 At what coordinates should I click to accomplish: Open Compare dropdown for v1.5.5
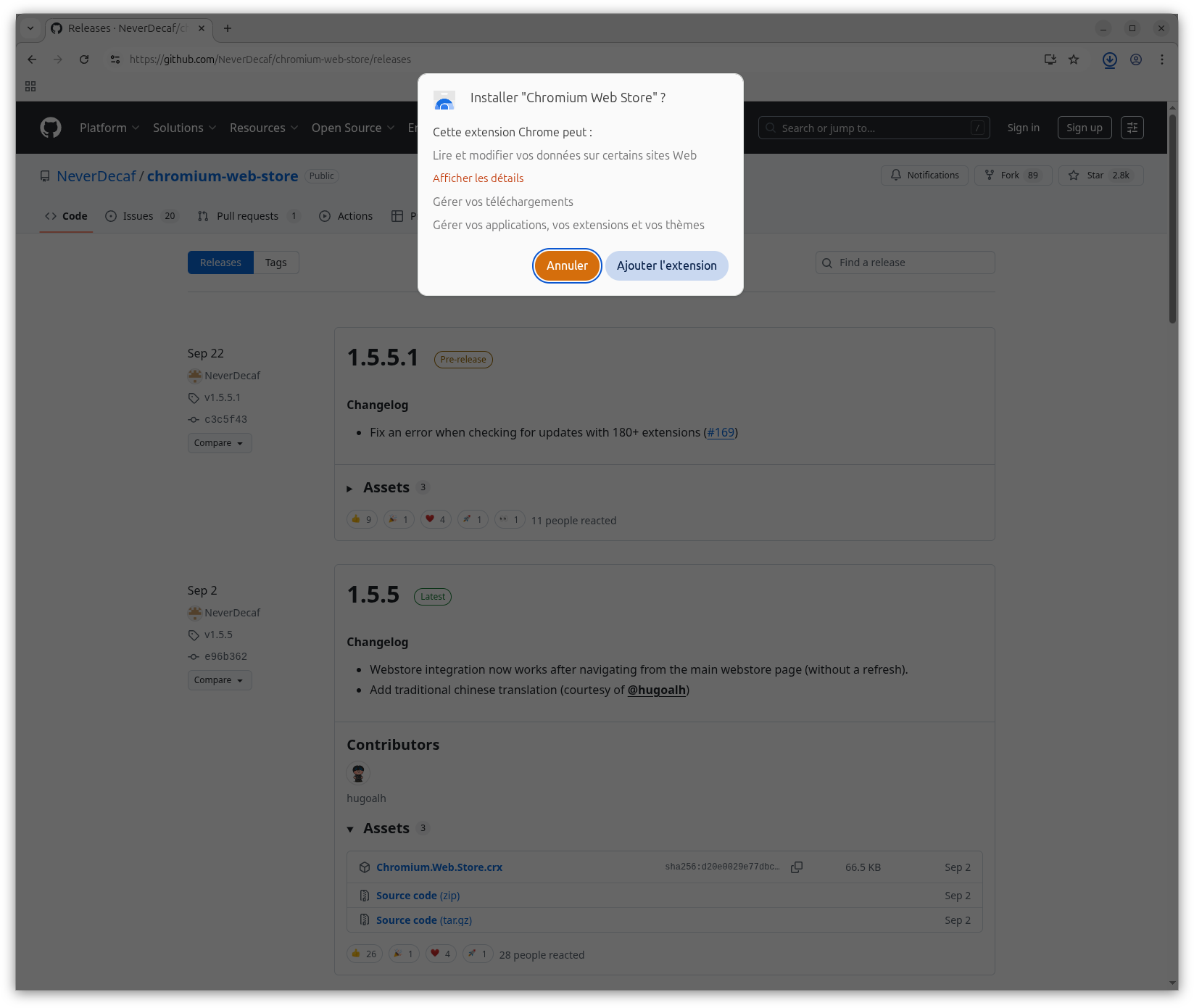point(219,680)
